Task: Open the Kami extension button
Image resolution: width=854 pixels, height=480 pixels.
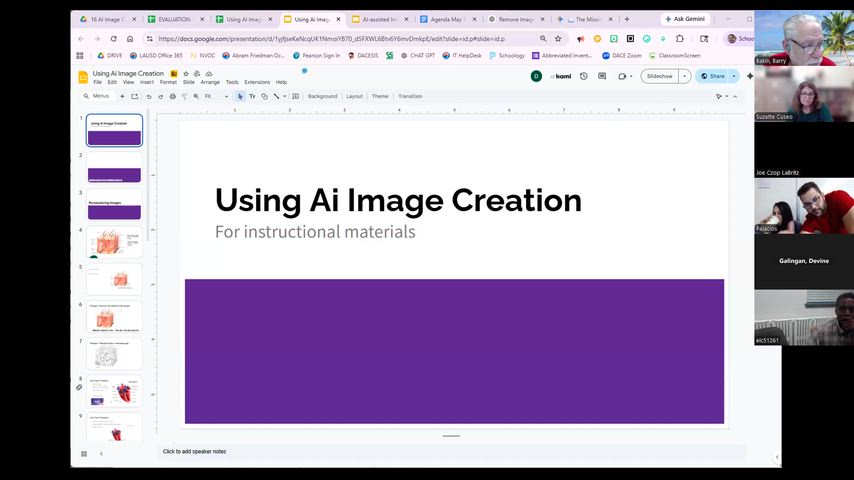Action: coord(561,76)
